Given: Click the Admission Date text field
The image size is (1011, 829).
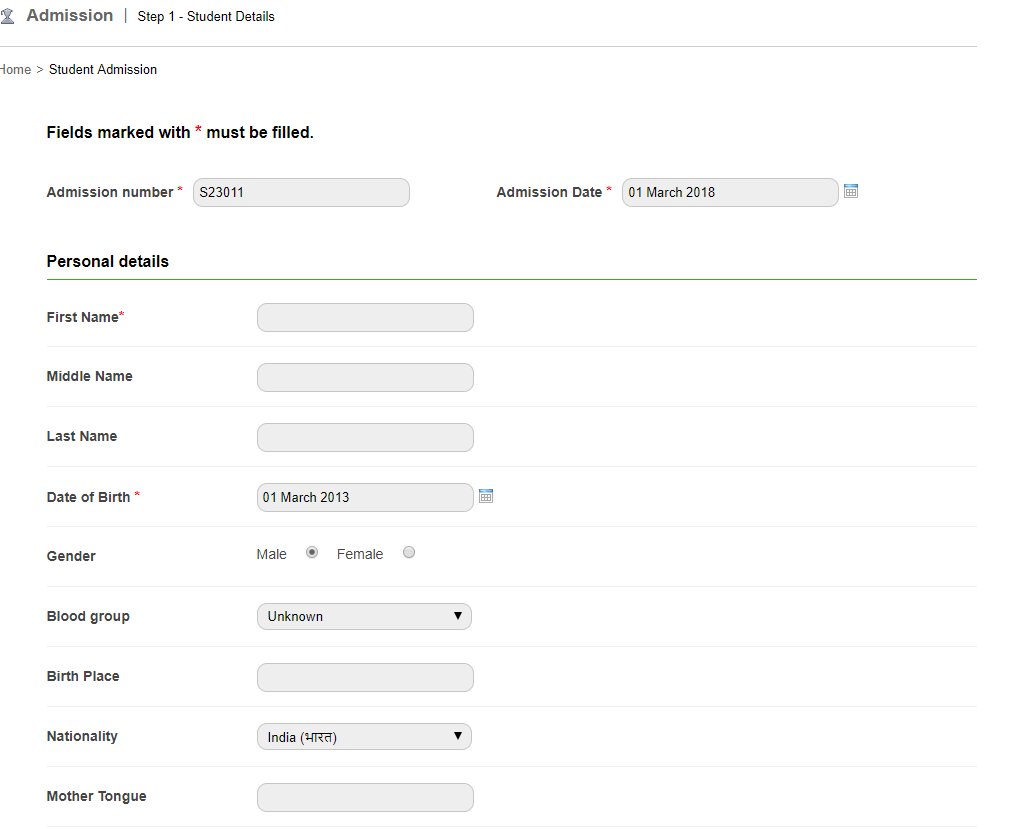Looking at the screenshot, I should (x=730, y=193).
